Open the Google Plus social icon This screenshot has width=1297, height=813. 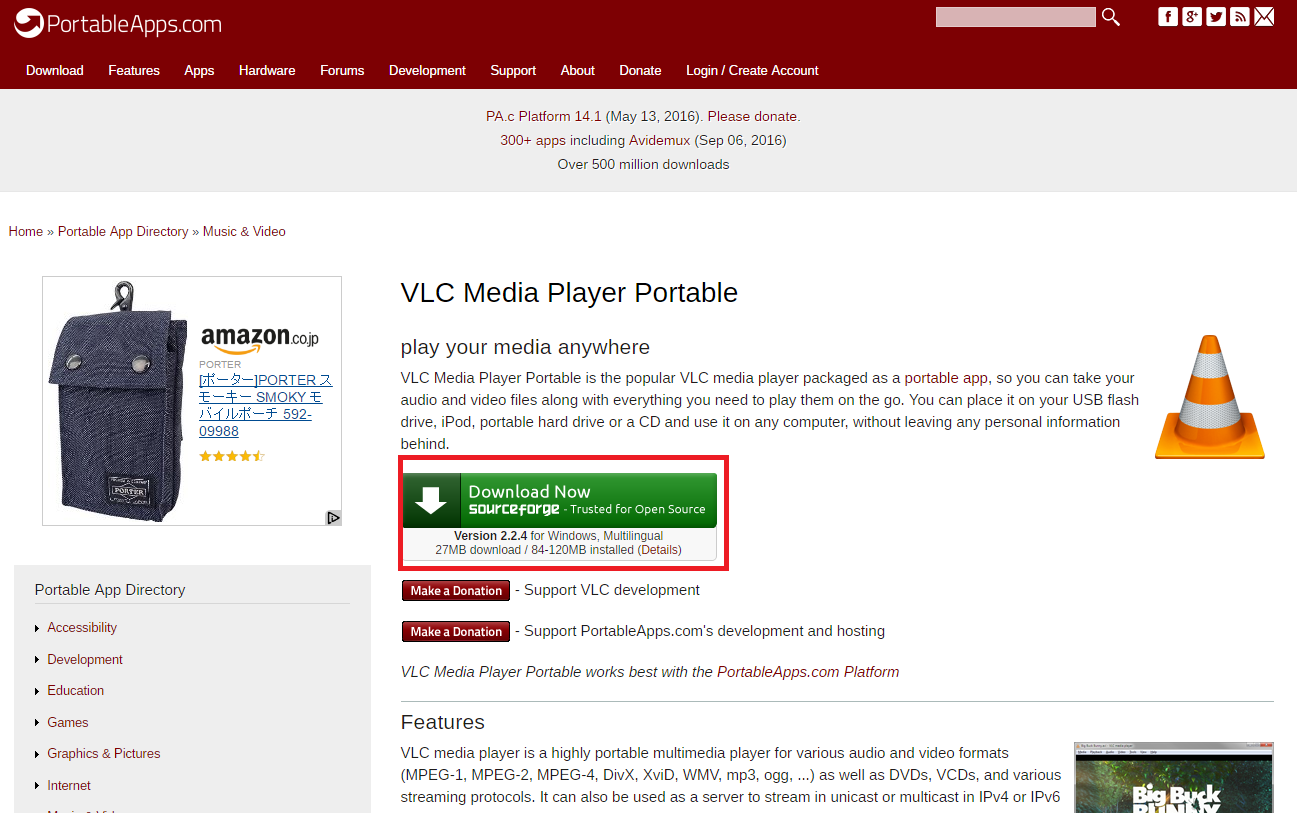(x=1191, y=16)
